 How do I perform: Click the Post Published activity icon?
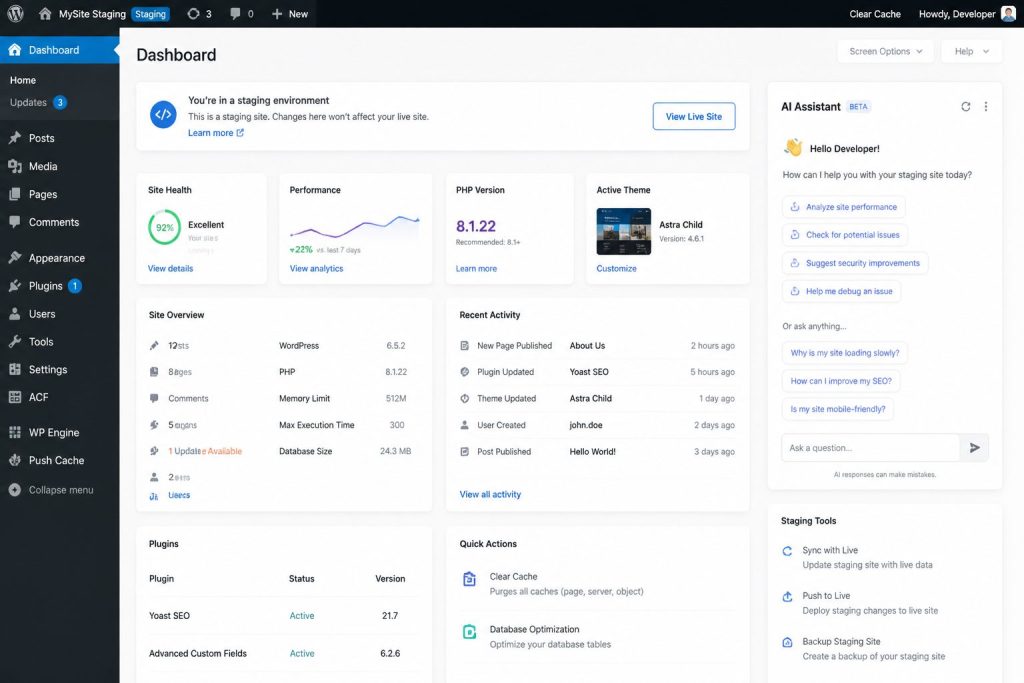pyautogui.click(x=464, y=452)
